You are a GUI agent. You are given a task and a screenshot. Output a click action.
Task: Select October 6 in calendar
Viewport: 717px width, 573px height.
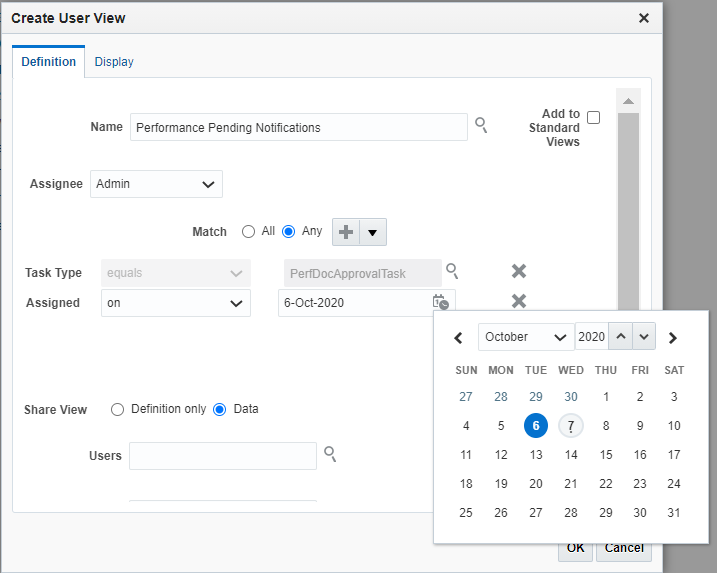pos(536,426)
